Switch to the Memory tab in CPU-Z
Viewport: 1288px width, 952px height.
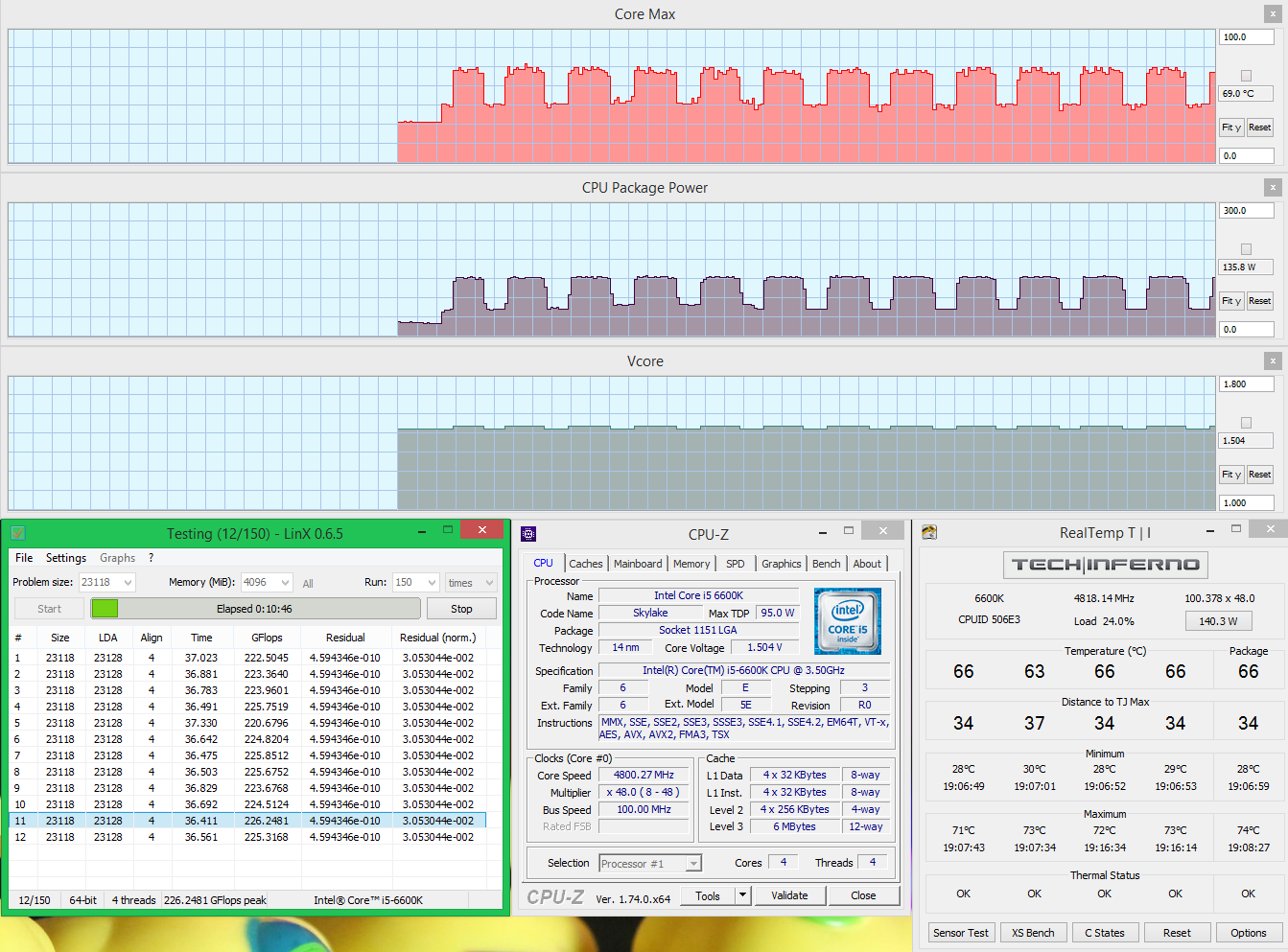pos(691,564)
